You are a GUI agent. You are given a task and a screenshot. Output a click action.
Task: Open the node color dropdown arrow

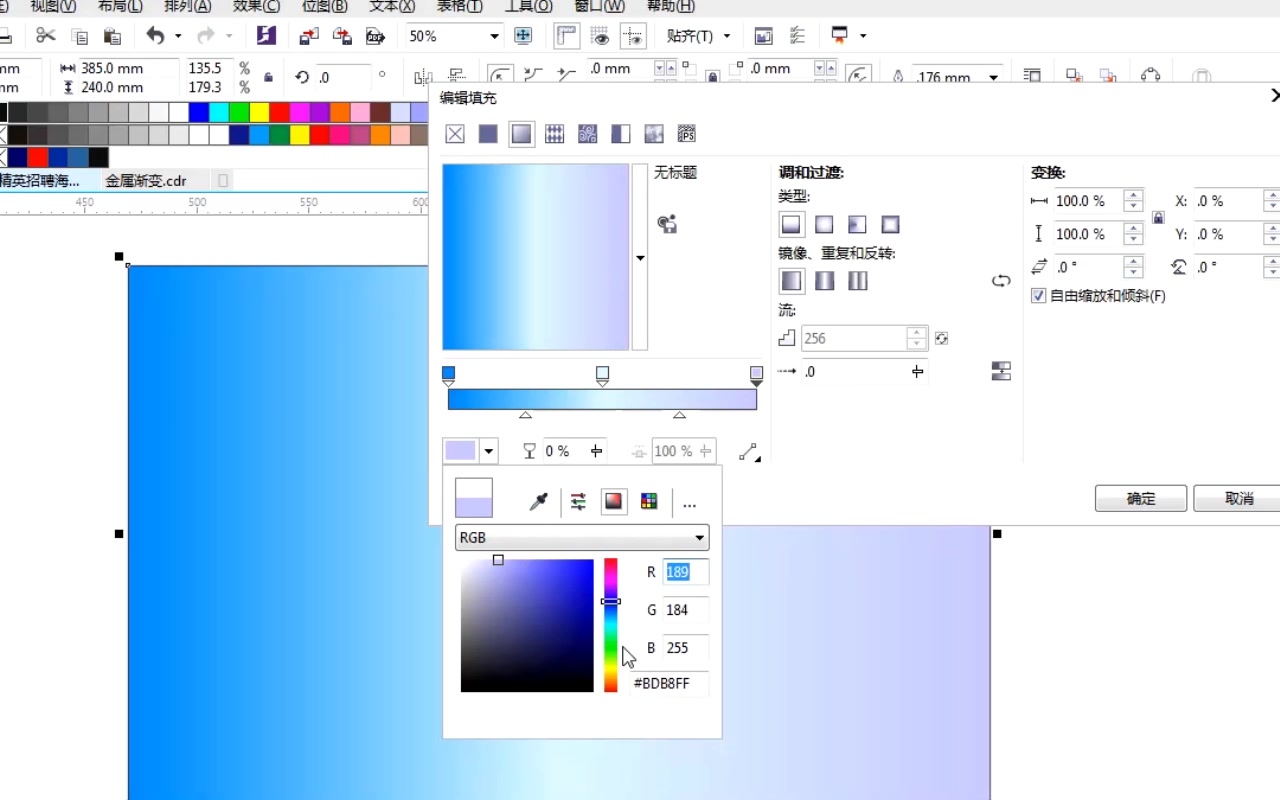(x=489, y=451)
